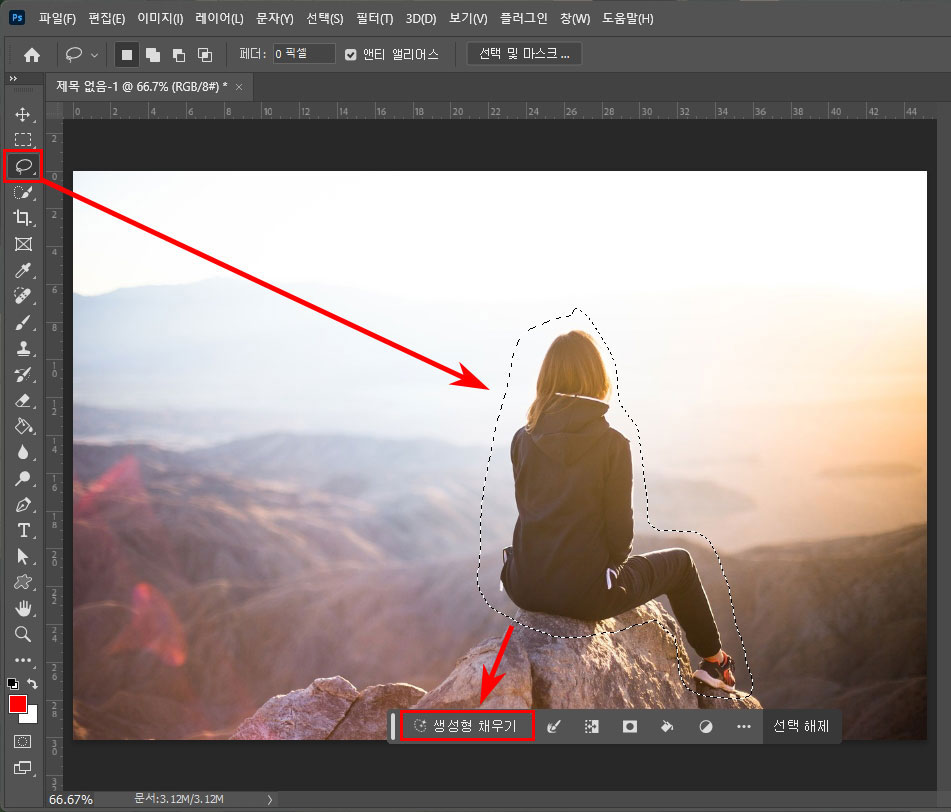Image resolution: width=951 pixels, height=812 pixels.
Task: Select the History Brush tool
Action: pyautogui.click(x=23, y=374)
